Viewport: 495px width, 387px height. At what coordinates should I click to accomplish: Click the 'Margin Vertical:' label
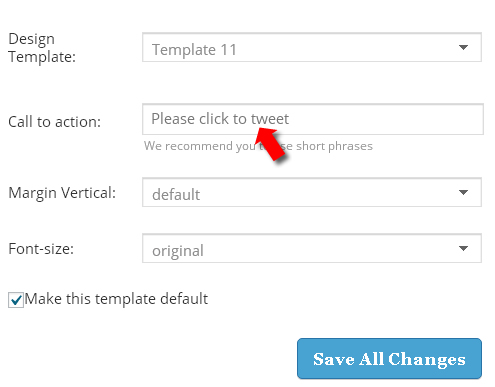[x=62, y=193]
